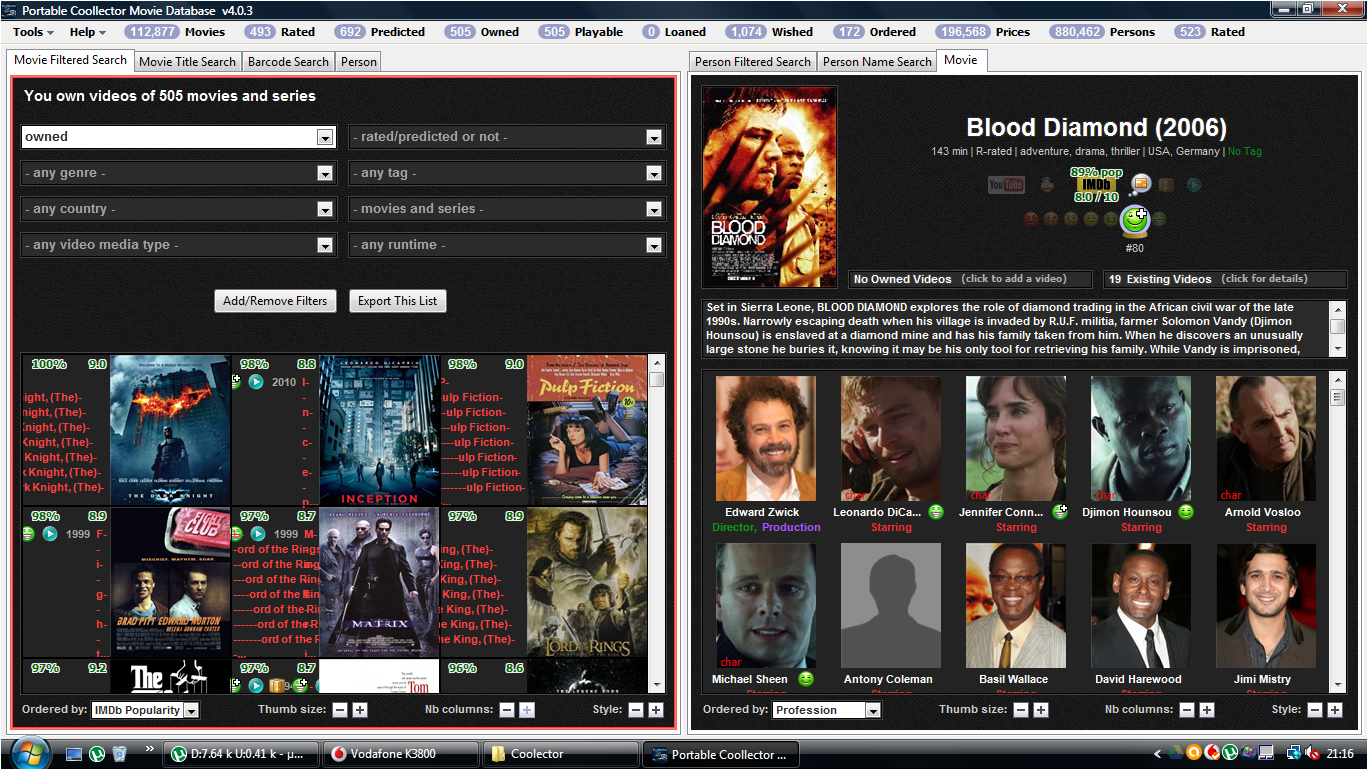Click the movie list vertical scrollbar thumb

point(657,380)
